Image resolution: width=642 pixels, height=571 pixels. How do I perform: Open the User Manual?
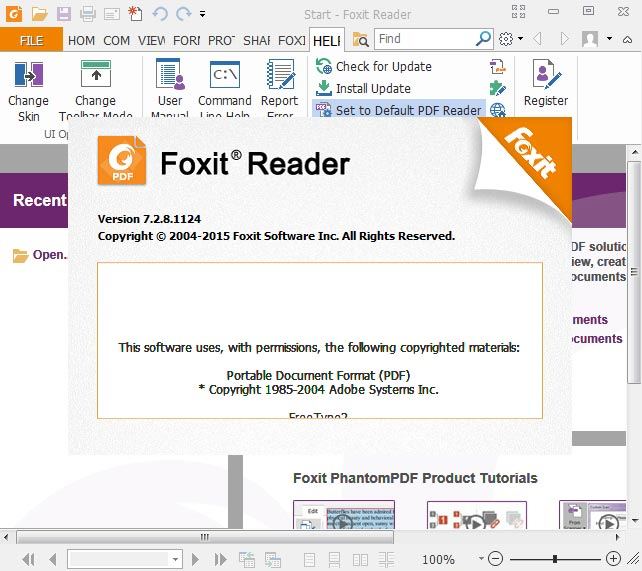(170, 88)
